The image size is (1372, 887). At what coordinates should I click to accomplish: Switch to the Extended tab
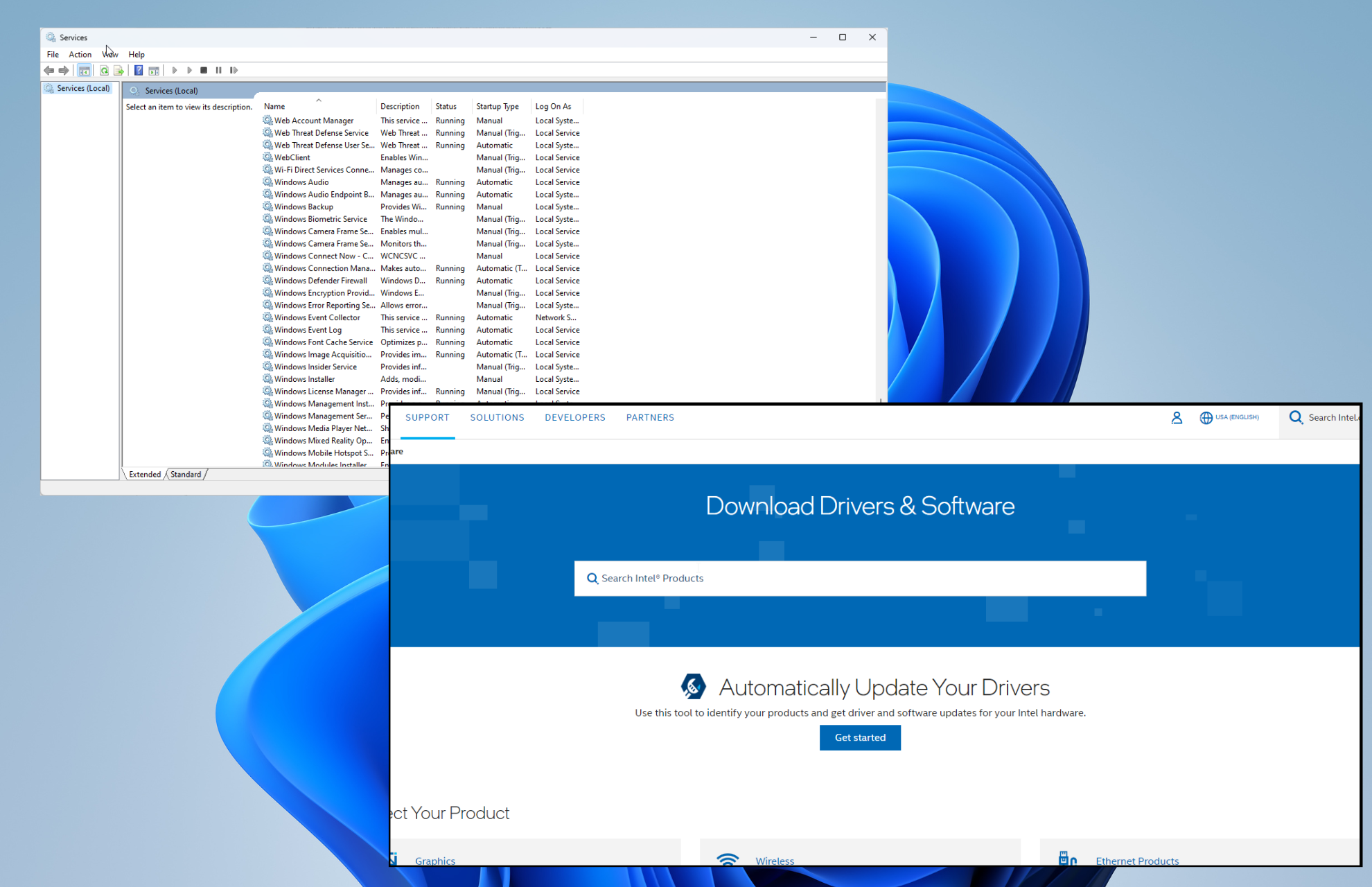coord(145,475)
